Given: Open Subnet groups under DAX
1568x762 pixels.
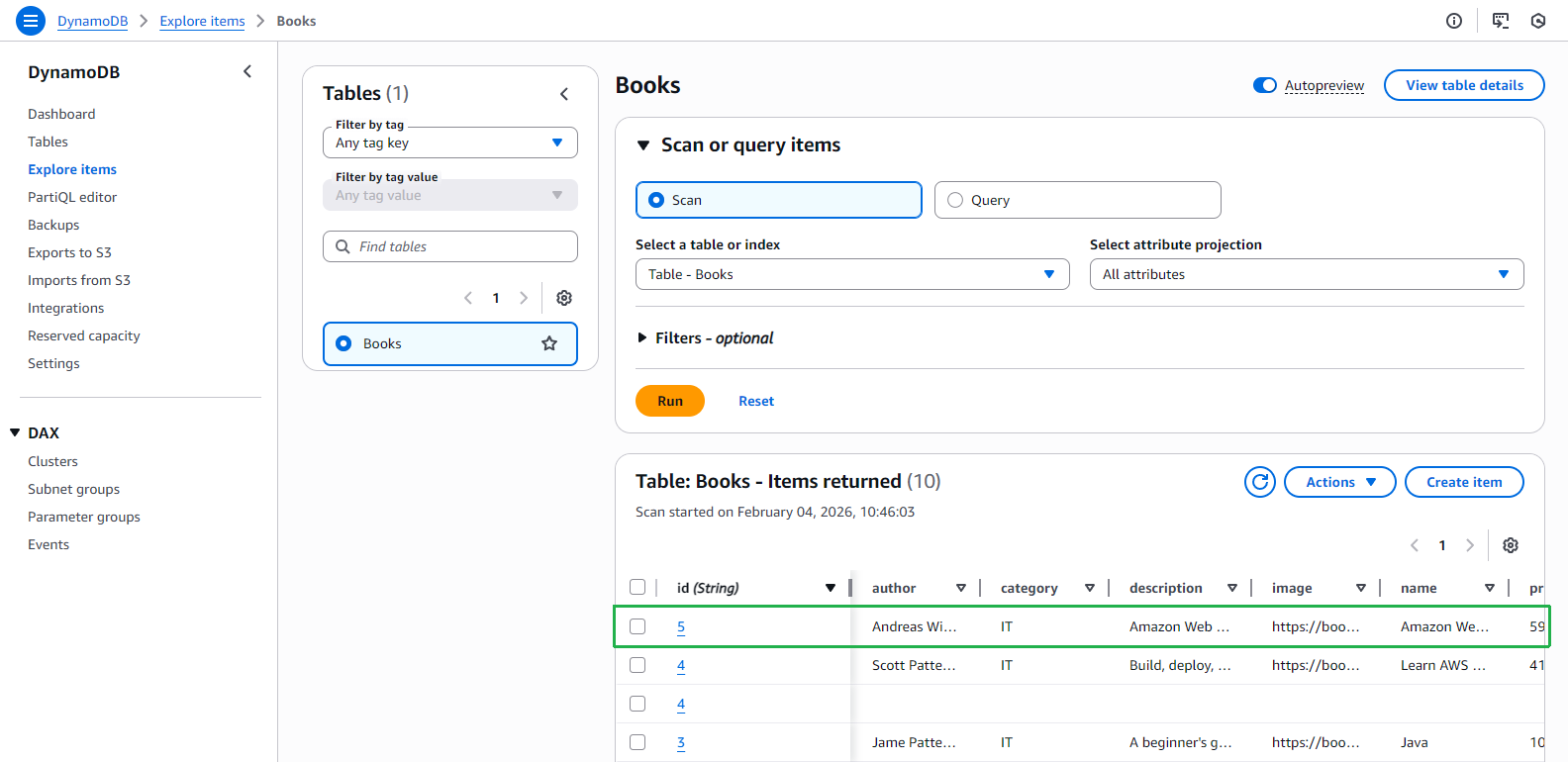Looking at the screenshot, I should point(73,489).
